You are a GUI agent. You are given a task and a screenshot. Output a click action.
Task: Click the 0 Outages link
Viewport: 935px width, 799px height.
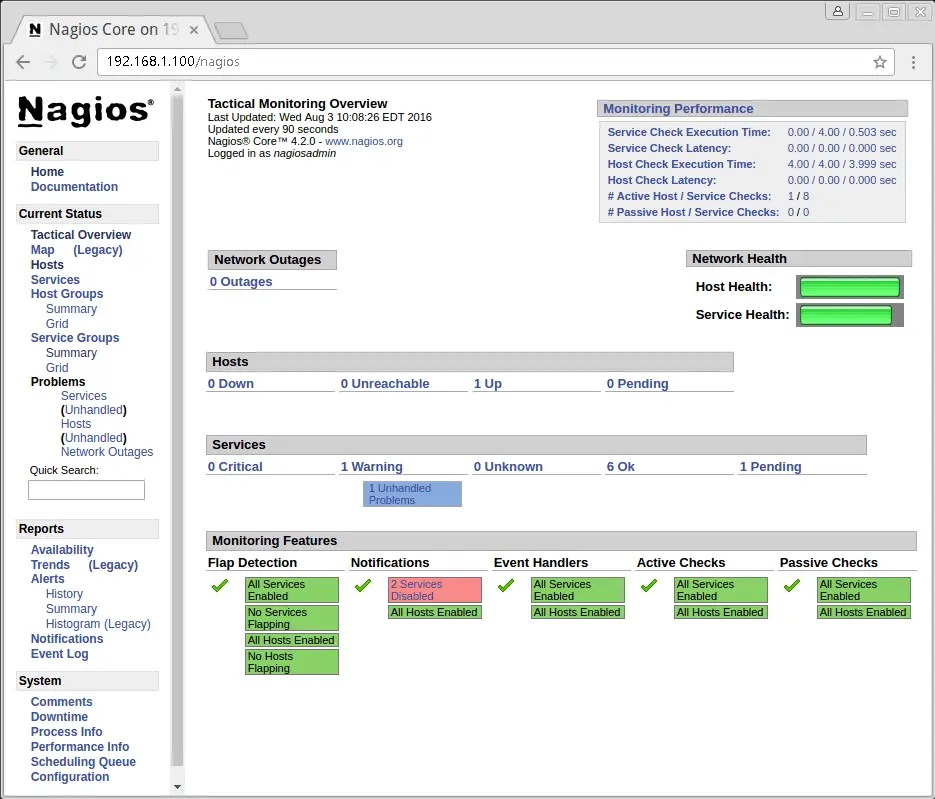pyautogui.click(x=239, y=281)
